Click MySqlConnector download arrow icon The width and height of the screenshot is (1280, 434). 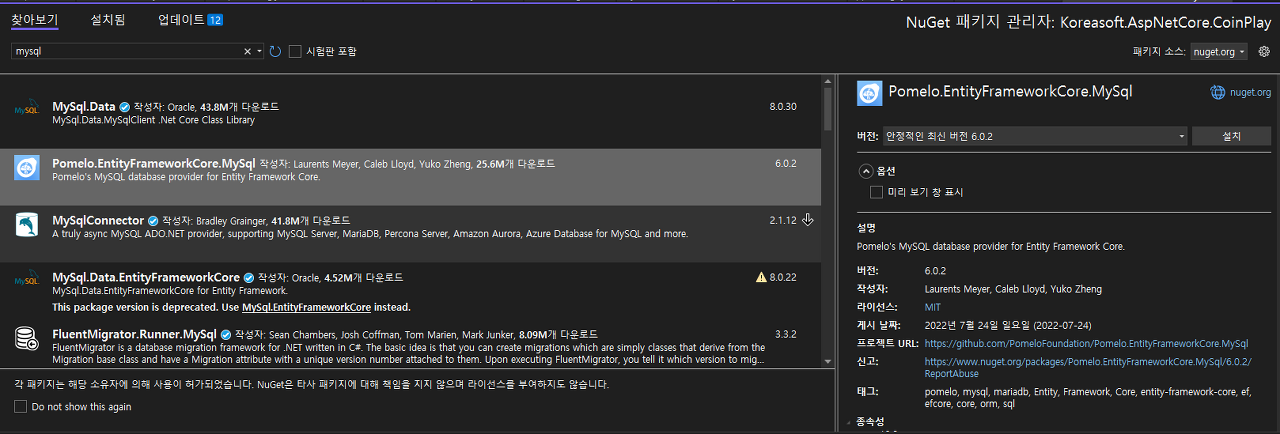tap(808, 220)
